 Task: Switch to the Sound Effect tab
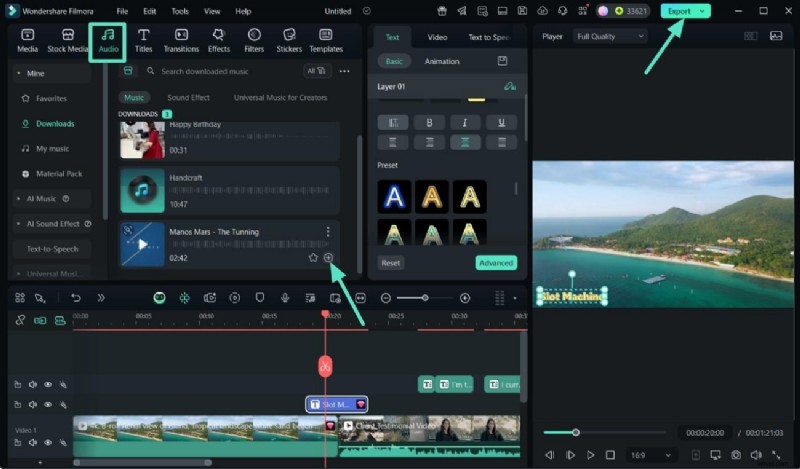pyautogui.click(x=188, y=98)
